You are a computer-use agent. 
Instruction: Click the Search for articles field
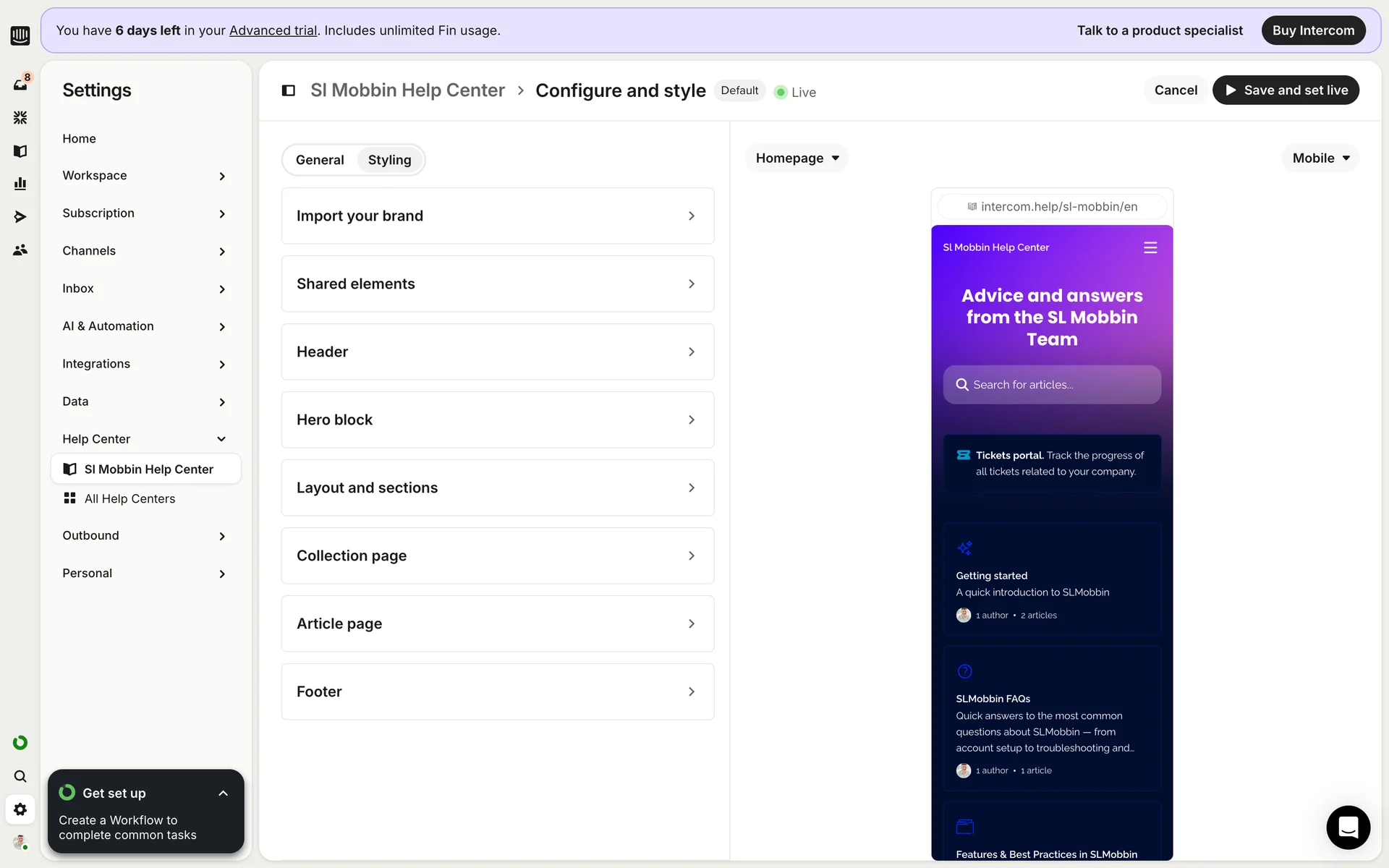[x=1052, y=385]
